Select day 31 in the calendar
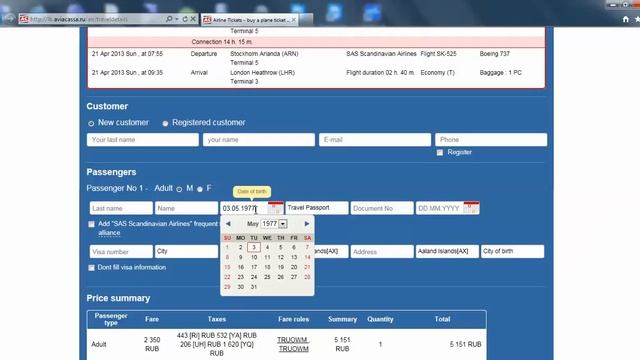Viewport: 640px width, 360px height. pos(254,287)
